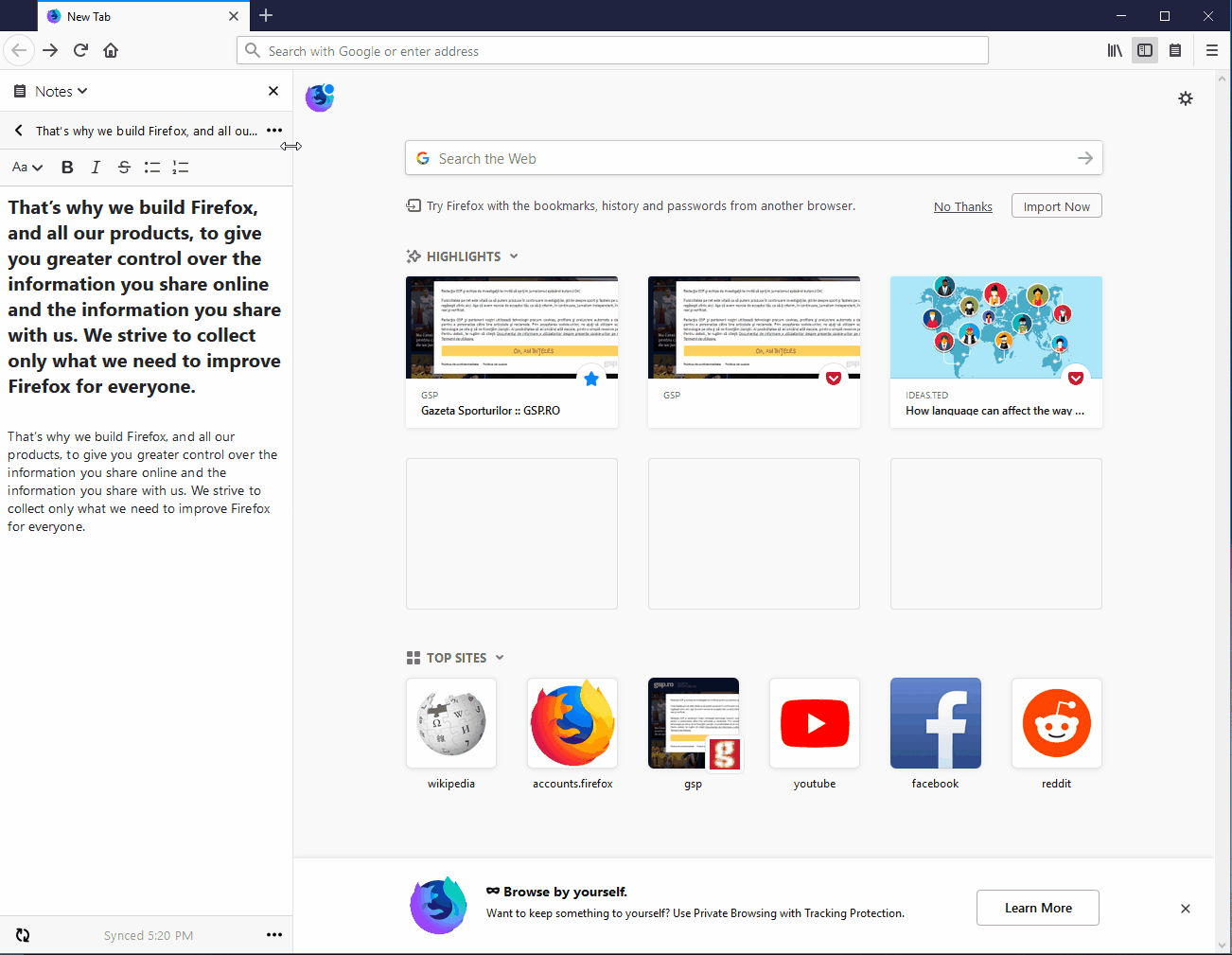Insert a numbered list in Notes
This screenshot has height=955, width=1232.
click(x=181, y=167)
